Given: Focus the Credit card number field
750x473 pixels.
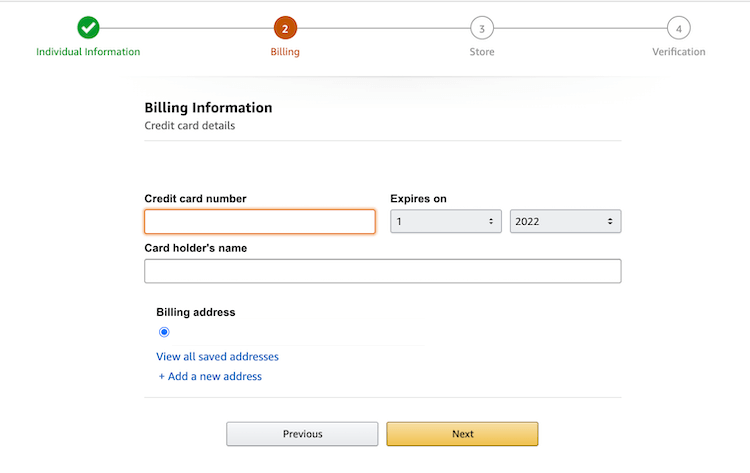Looking at the screenshot, I should coord(260,221).
